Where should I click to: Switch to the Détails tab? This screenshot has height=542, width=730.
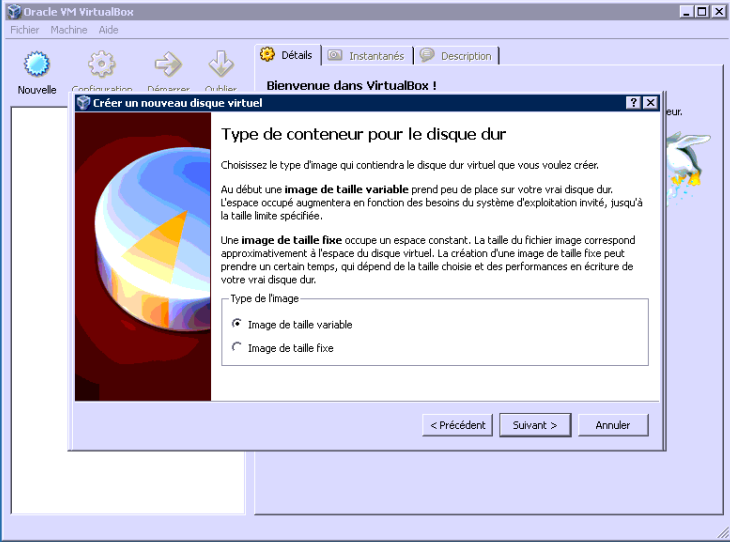[x=287, y=55]
